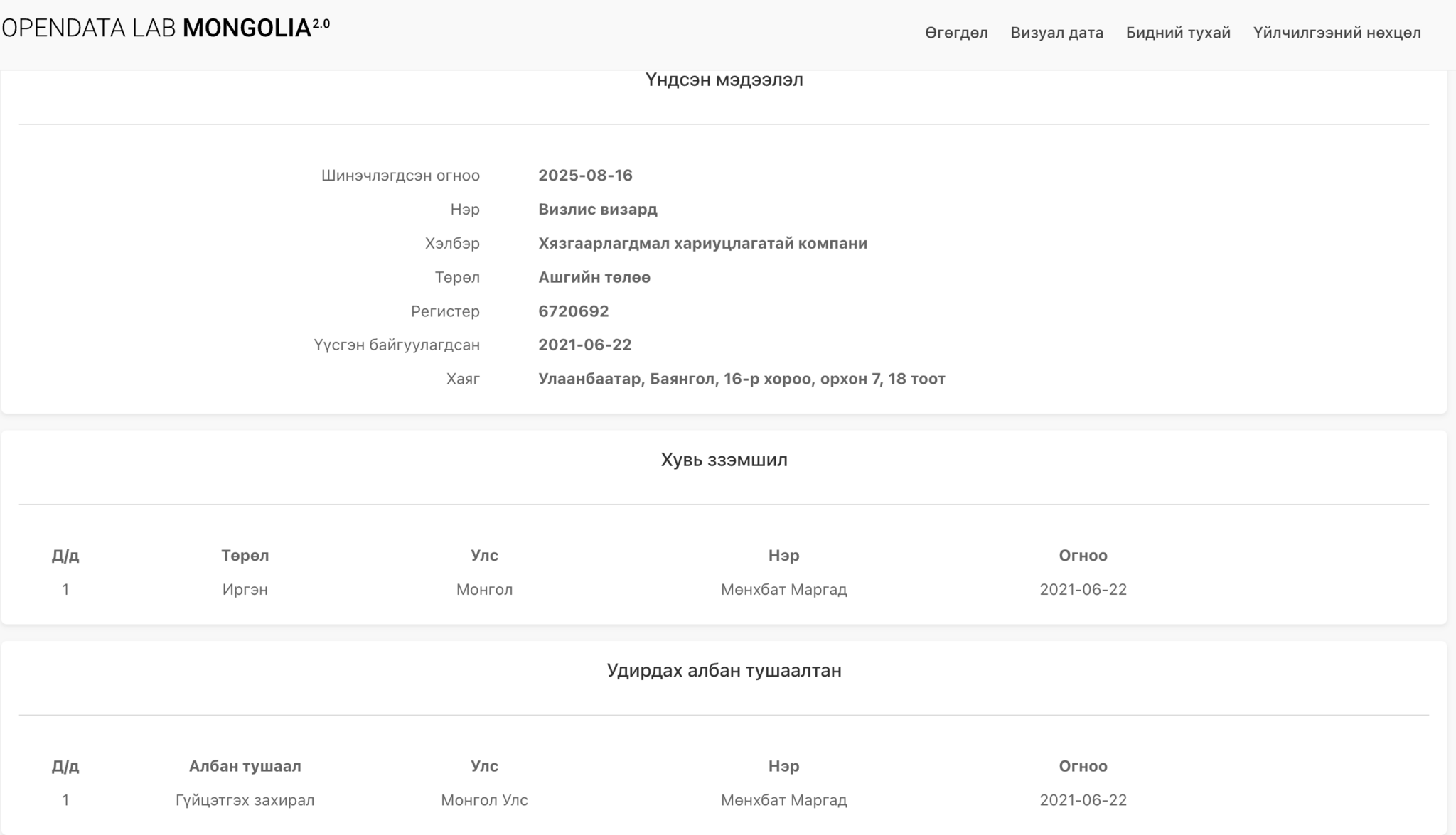This screenshot has width=1456, height=835.
Task: Open the Визуал дата menu item
Action: [1056, 33]
